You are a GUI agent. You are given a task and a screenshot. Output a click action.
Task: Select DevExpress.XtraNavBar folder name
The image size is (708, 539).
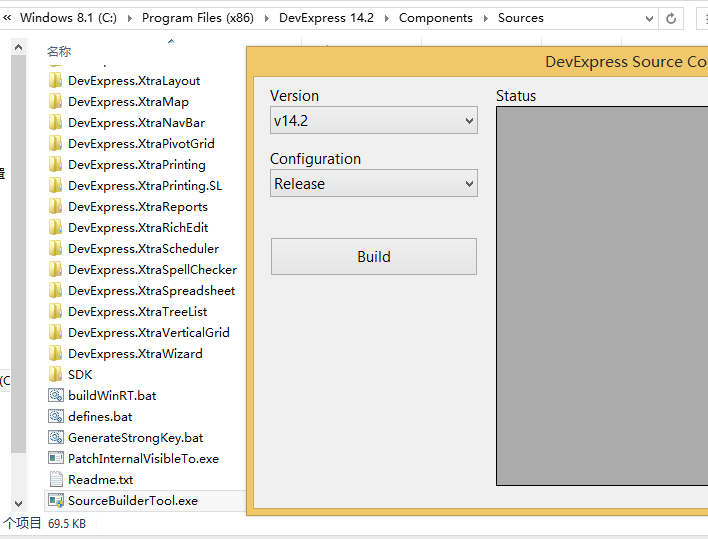136,123
